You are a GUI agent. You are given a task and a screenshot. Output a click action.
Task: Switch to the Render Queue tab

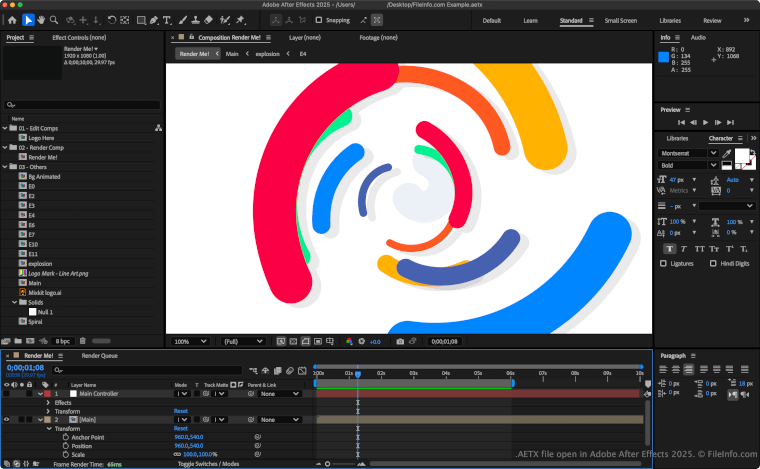coord(99,356)
